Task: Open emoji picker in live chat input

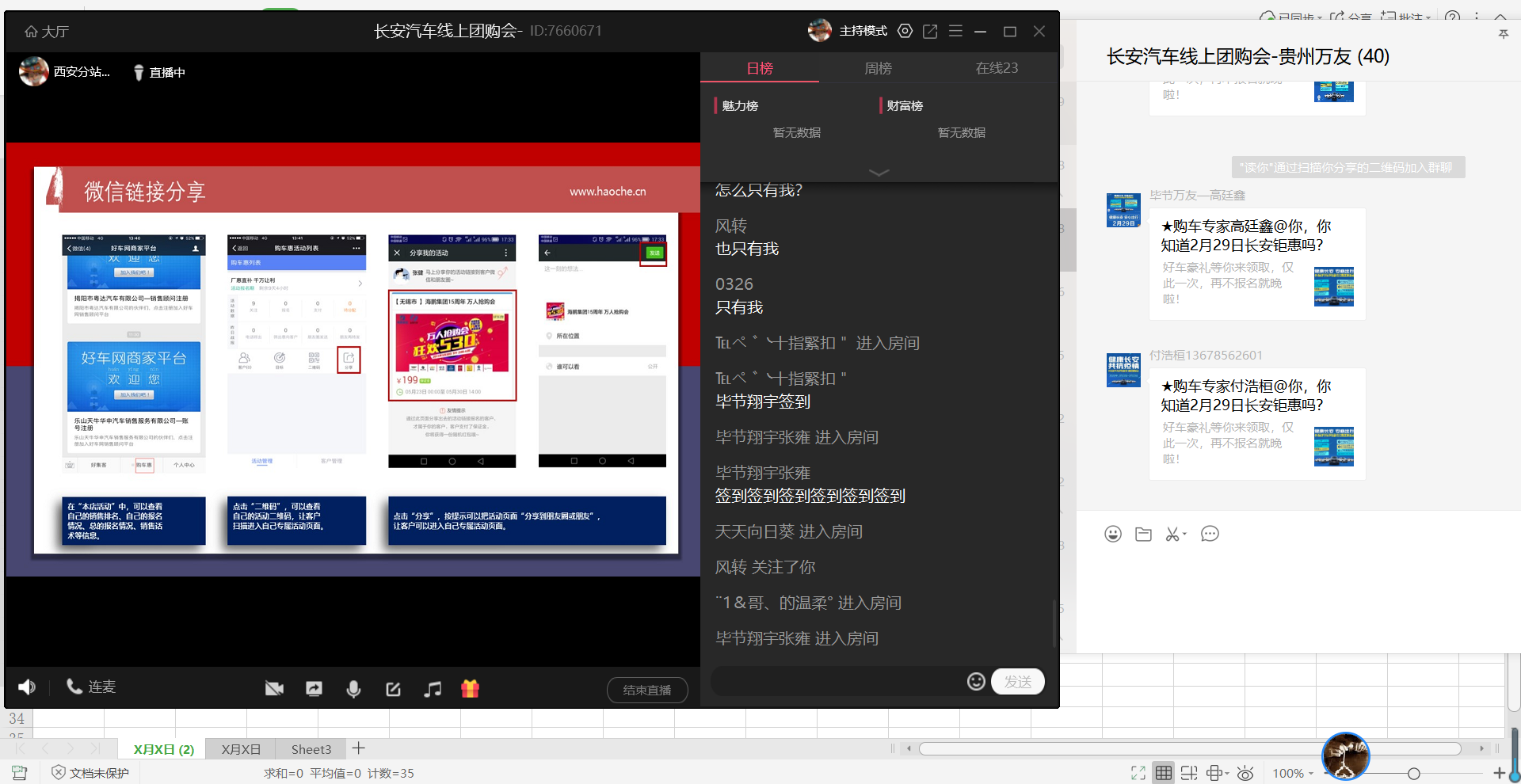Action: click(x=976, y=681)
